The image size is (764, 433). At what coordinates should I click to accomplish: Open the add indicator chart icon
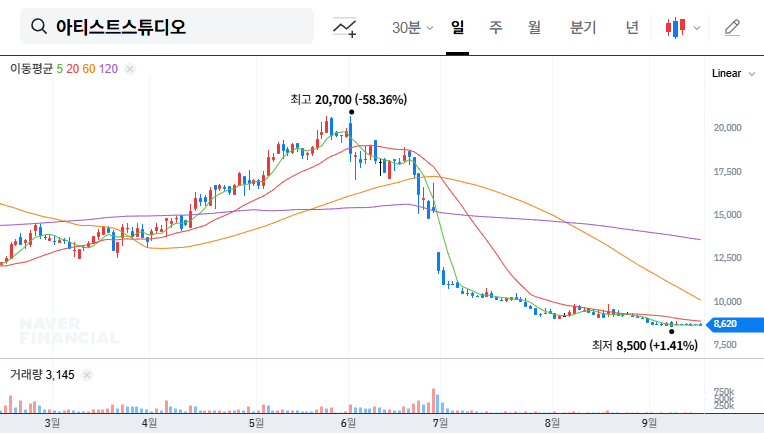344,27
